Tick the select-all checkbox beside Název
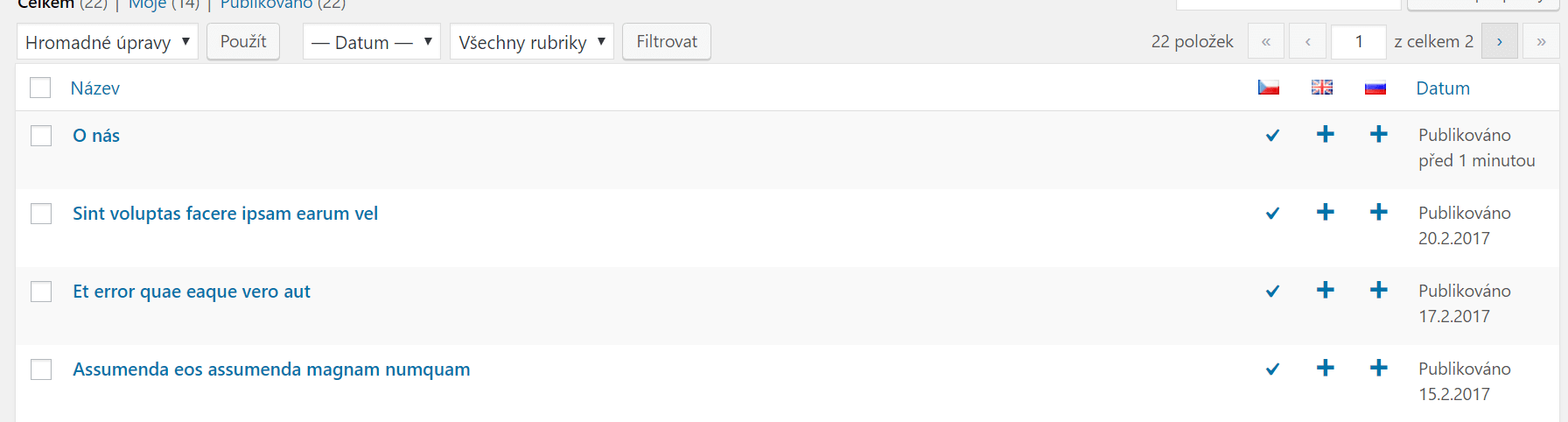Image resolution: width=1568 pixels, height=422 pixels. click(x=40, y=88)
